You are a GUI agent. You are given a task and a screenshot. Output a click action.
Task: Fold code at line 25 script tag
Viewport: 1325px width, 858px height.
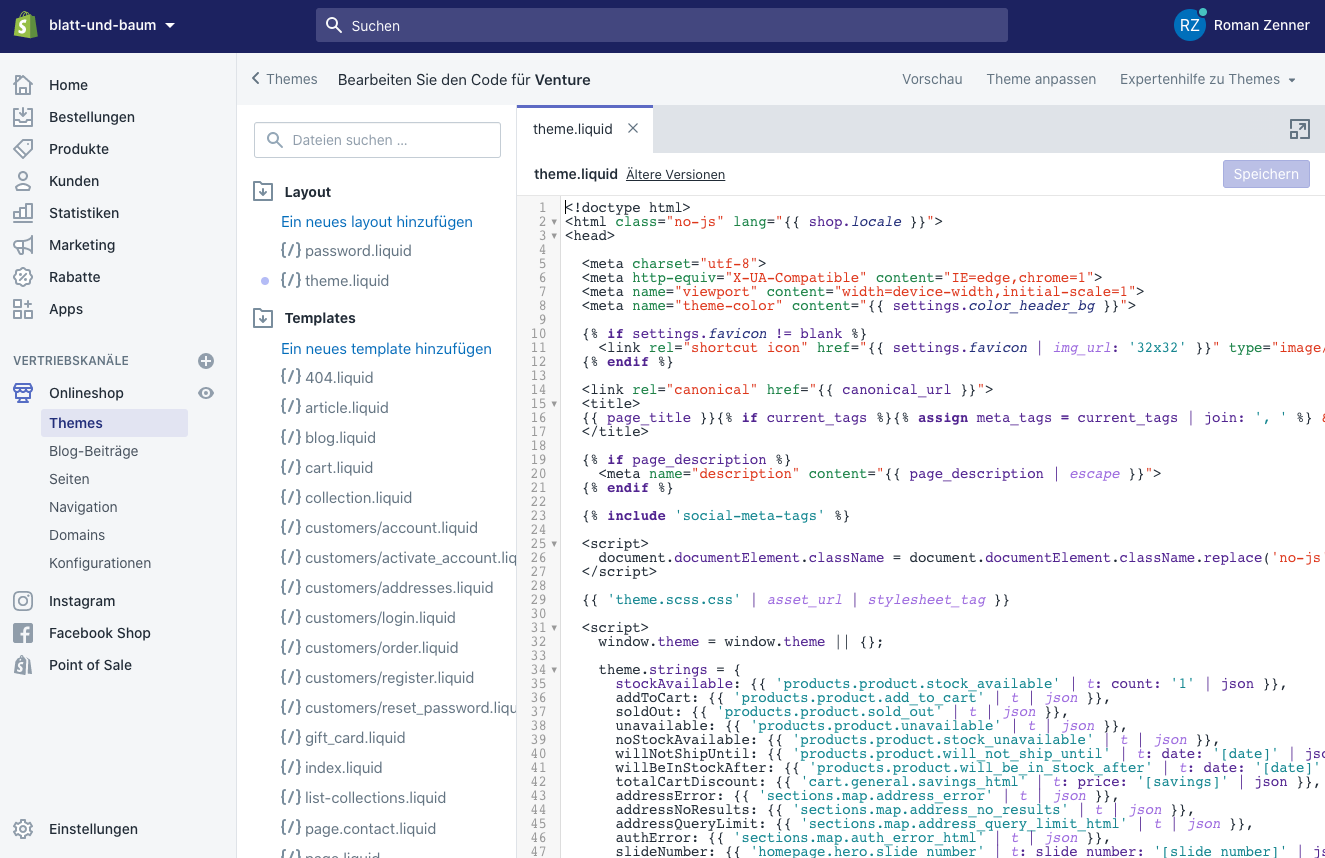tap(555, 544)
